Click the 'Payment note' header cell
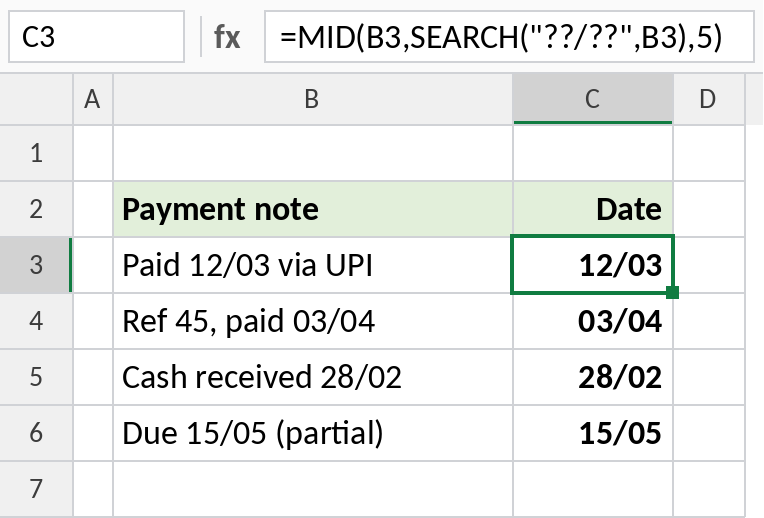The image size is (764, 518). point(313,209)
